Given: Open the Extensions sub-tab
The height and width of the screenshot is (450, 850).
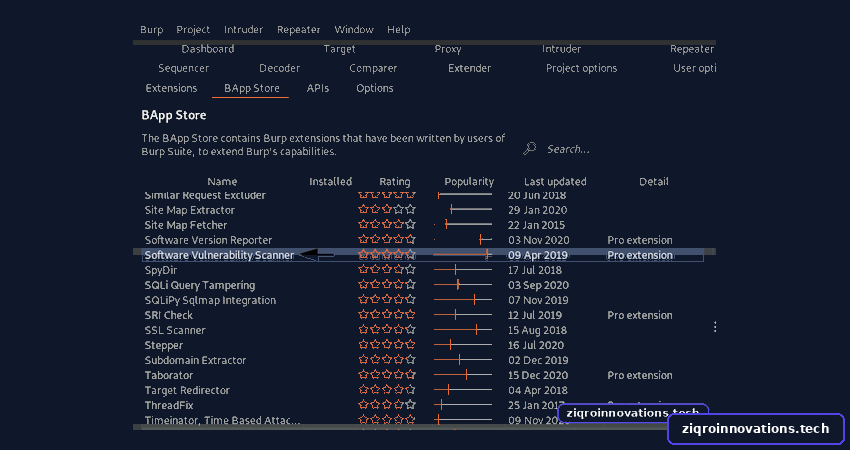Looking at the screenshot, I should click(171, 88).
